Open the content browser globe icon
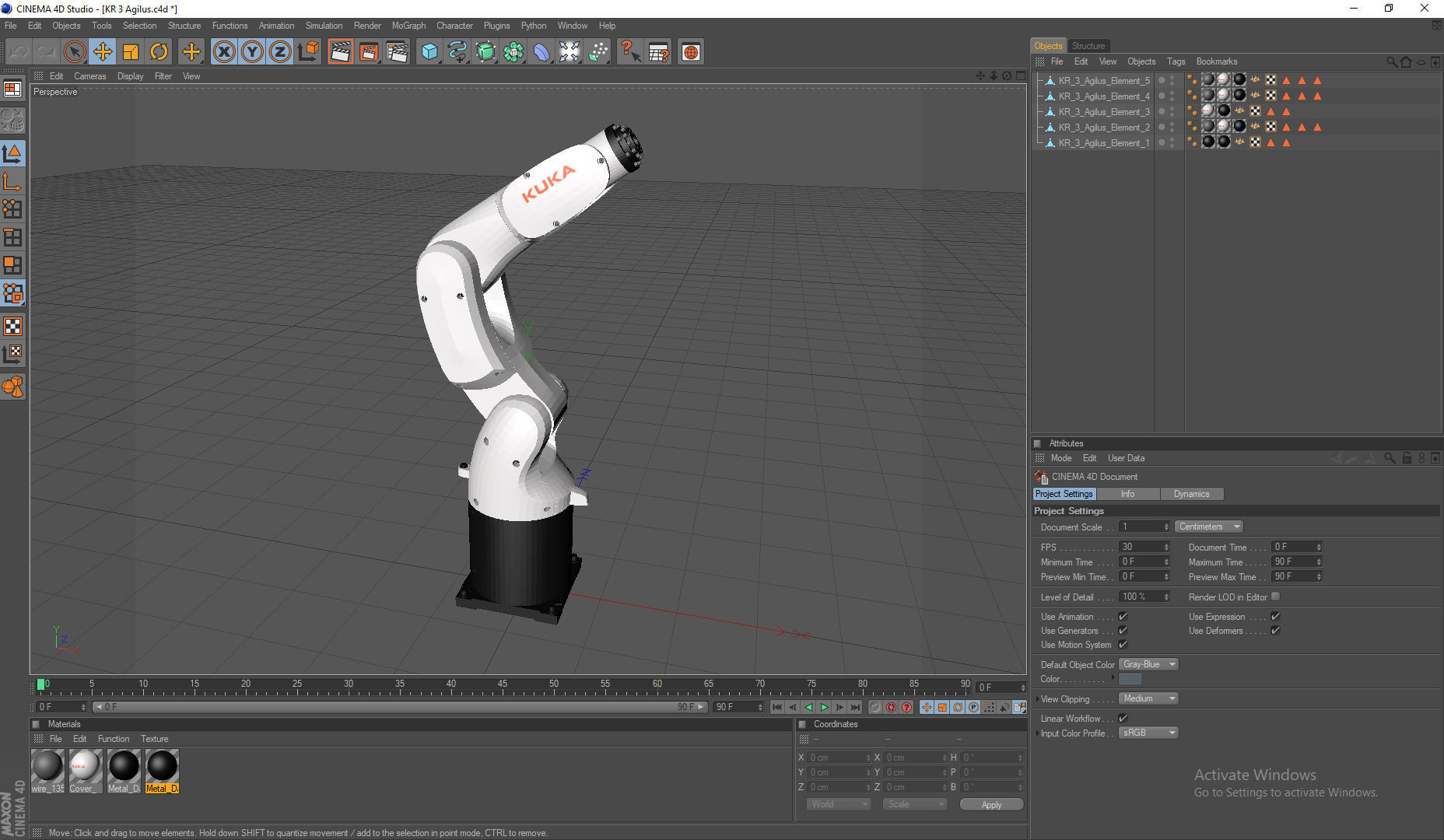Image resolution: width=1444 pixels, height=840 pixels. tap(691, 52)
